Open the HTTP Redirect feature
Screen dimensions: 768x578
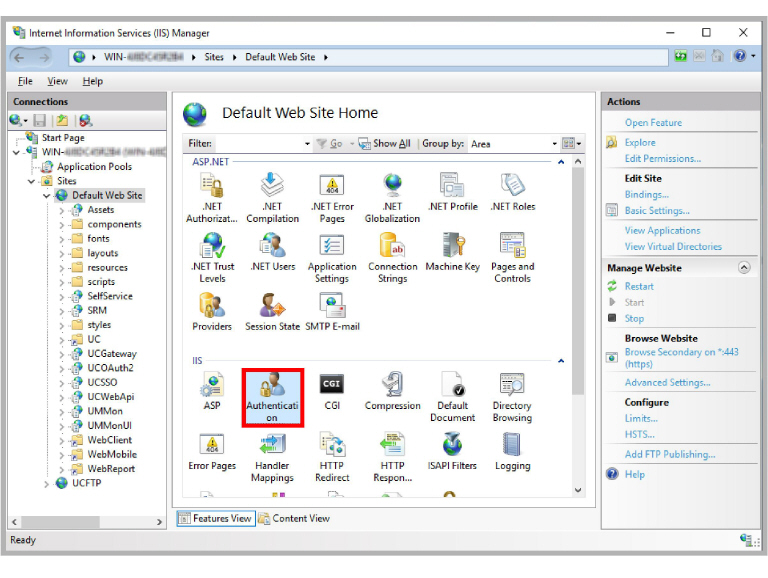point(332,457)
